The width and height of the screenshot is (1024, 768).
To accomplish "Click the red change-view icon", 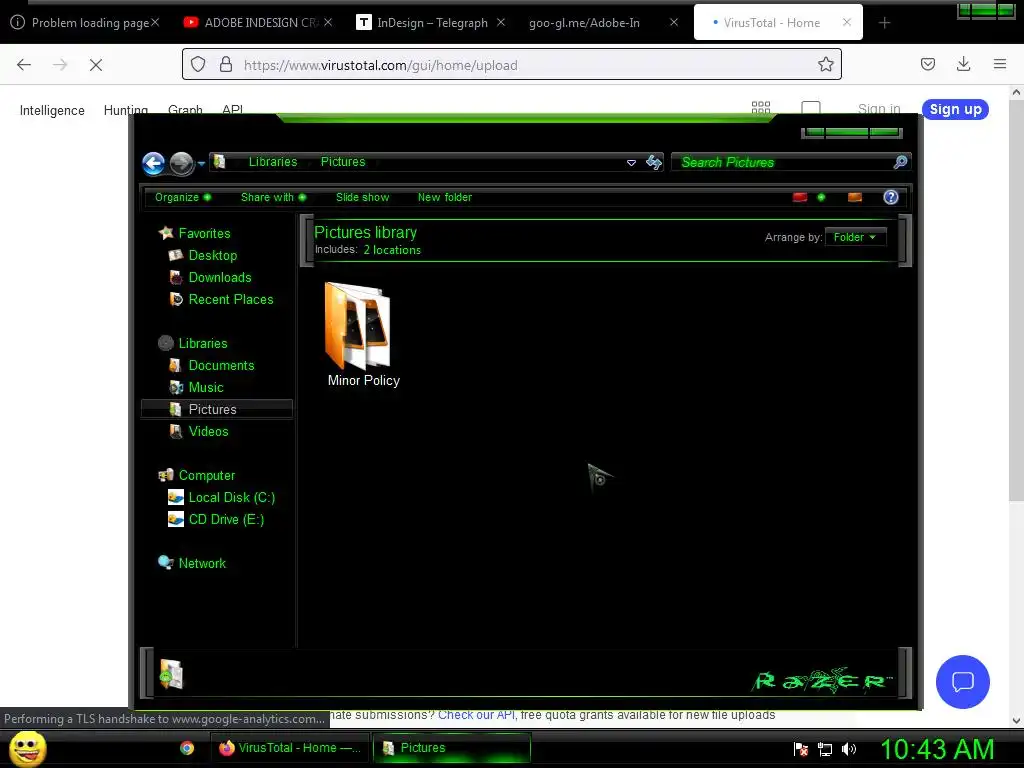I will point(800,197).
